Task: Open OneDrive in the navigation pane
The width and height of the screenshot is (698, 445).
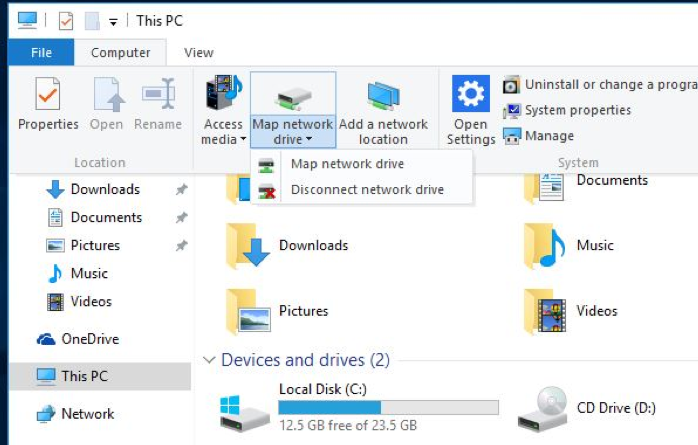Action: (90, 339)
